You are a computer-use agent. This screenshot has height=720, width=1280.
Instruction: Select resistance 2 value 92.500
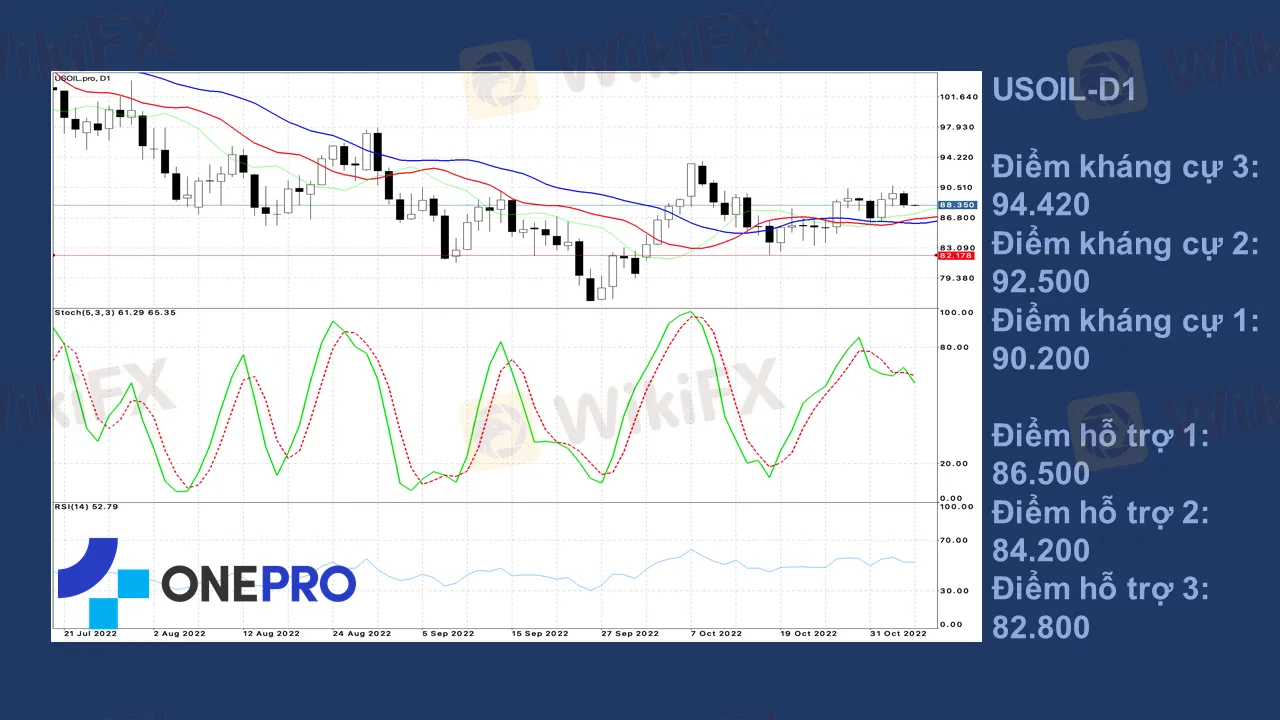(x=1040, y=282)
